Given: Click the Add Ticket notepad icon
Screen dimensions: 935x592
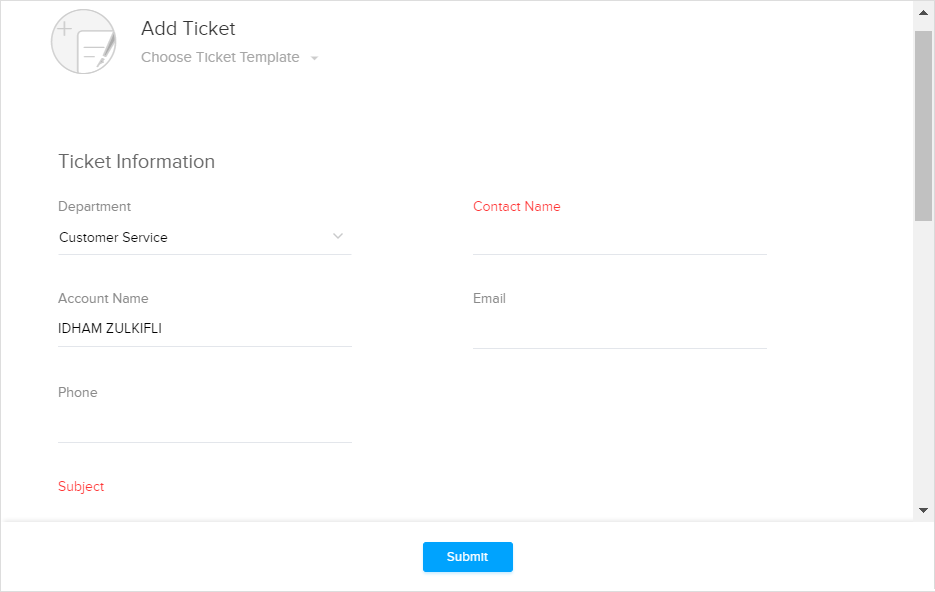Looking at the screenshot, I should click(84, 42).
